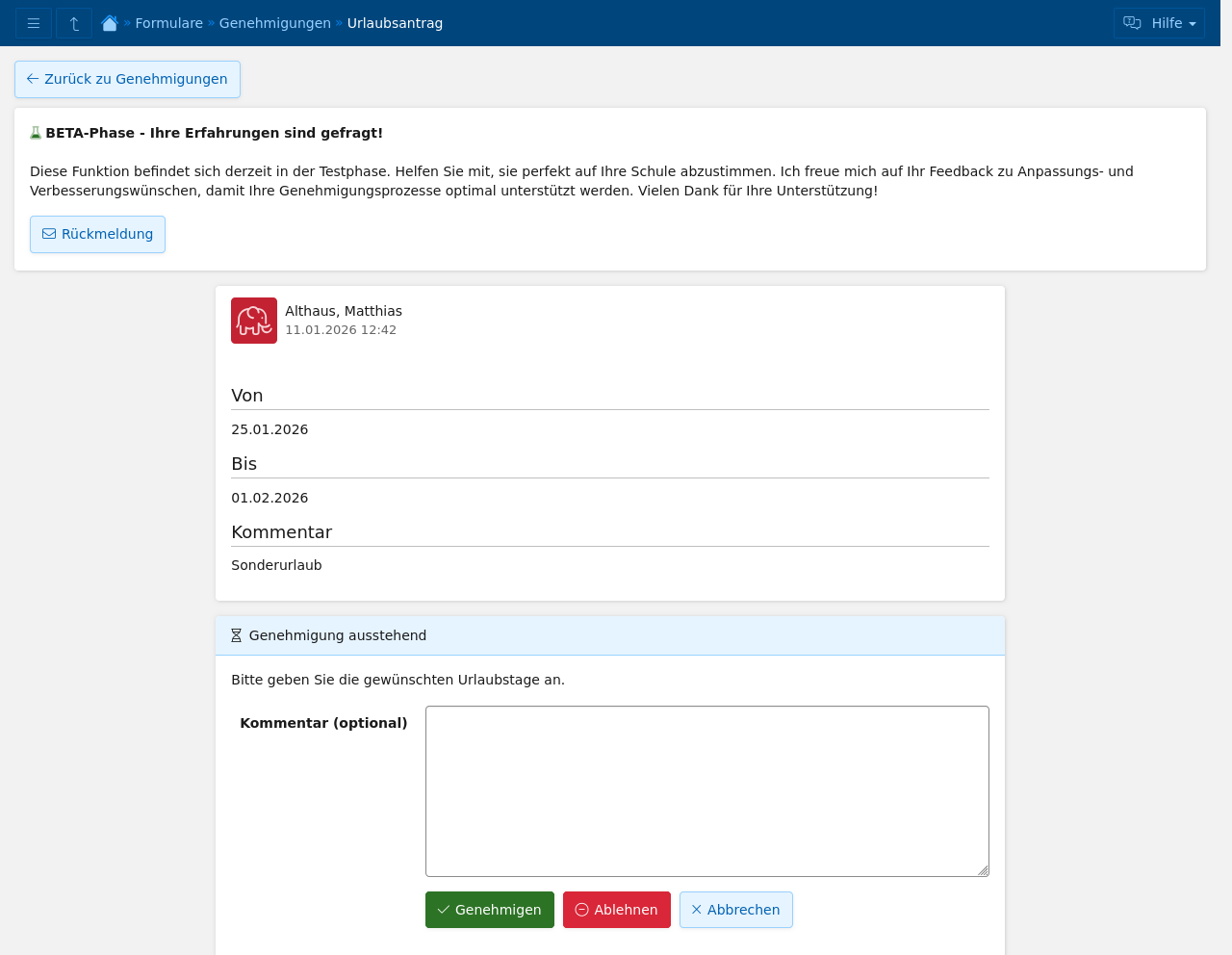Cancel using the Abbrechen button
The height and width of the screenshot is (955, 1232).
coord(735,910)
